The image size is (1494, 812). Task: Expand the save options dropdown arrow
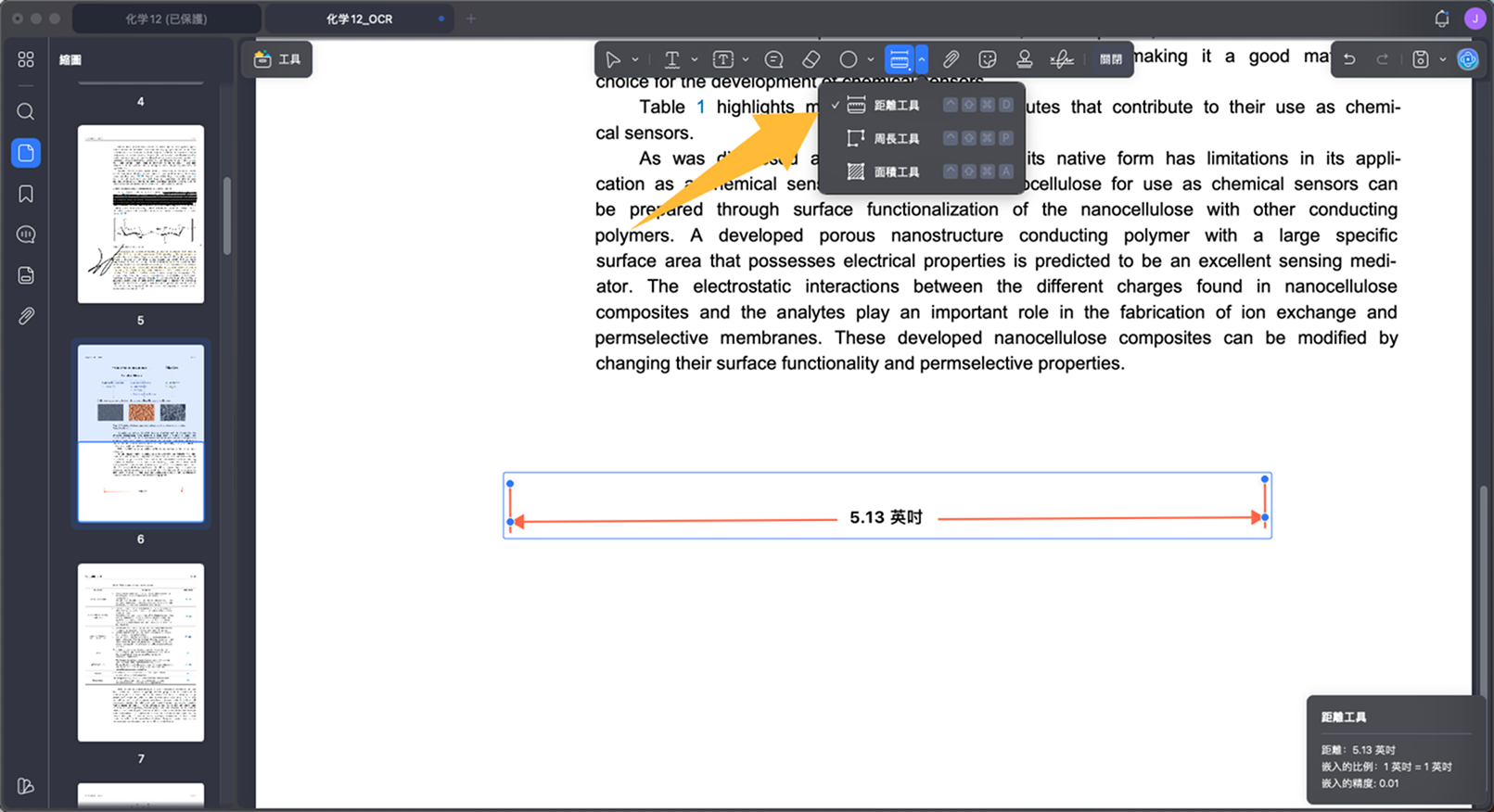tap(1443, 59)
